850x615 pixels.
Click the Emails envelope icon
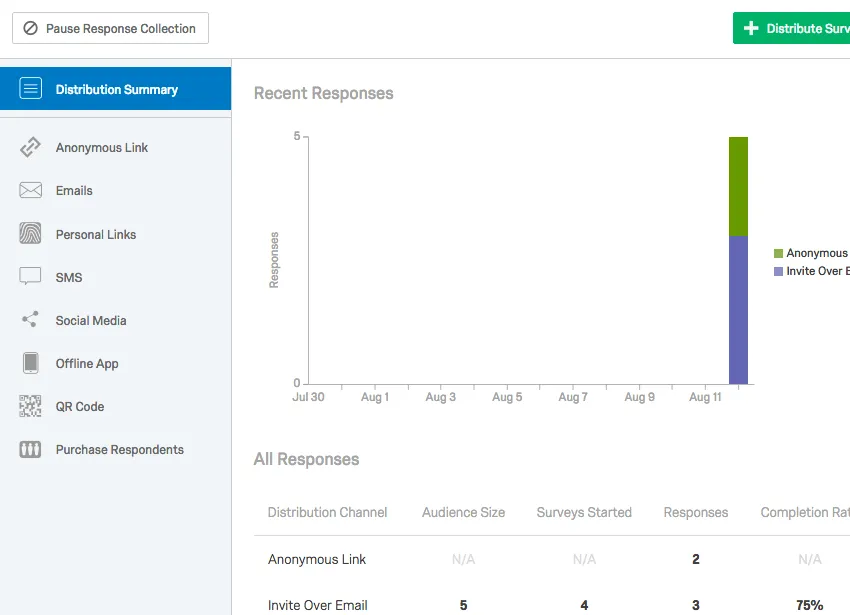click(31, 191)
